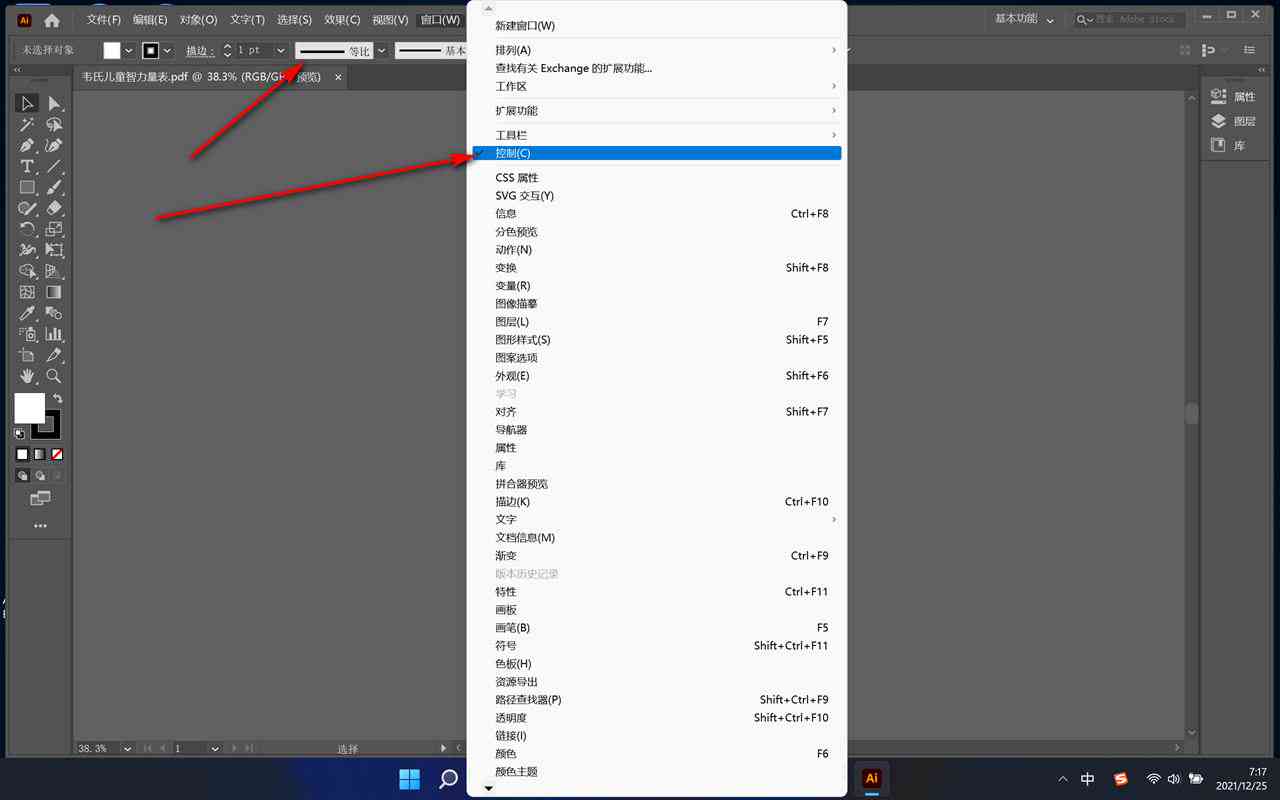This screenshot has height=800, width=1280.
Task: Reset to default fill and stroke
Action: (x=19, y=434)
